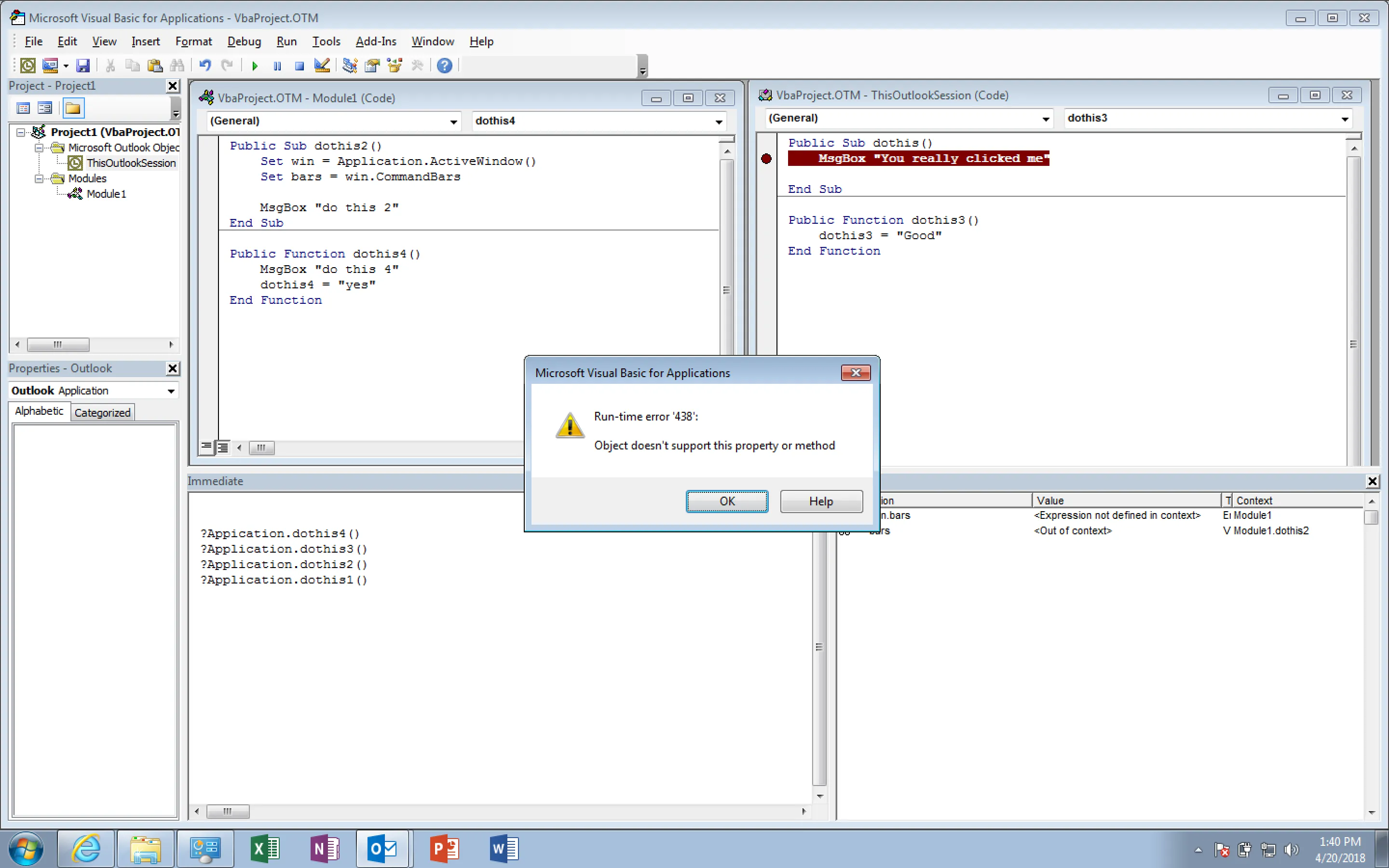Image resolution: width=1389 pixels, height=868 pixels.
Task: Click the View Microsoft Outlook icon
Action: click(x=27, y=66)
